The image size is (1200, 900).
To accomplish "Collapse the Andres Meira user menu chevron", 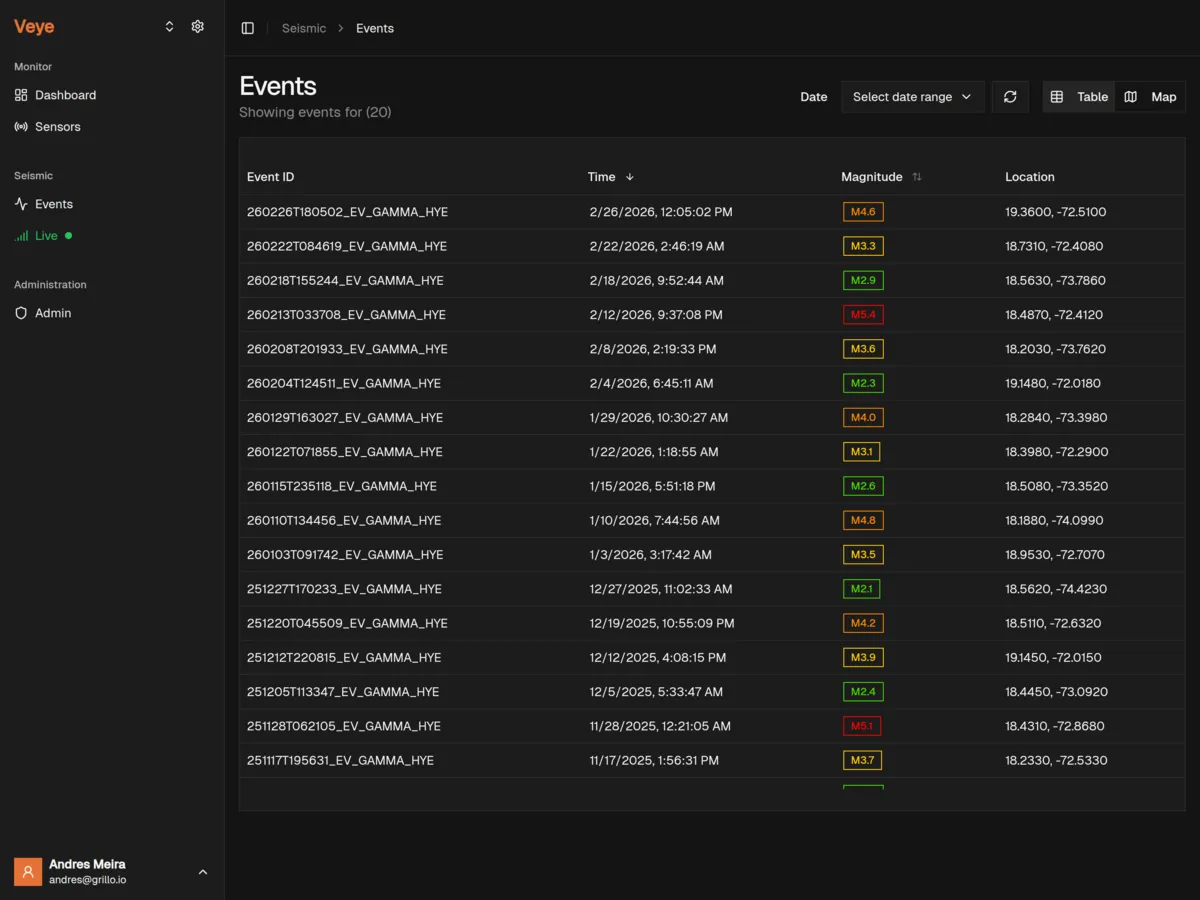I will click(x=203, y=871).
